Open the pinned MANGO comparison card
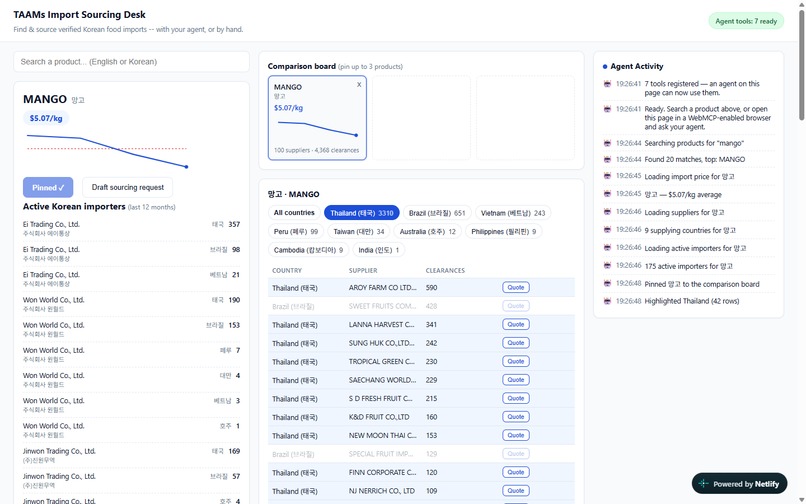The width and height of the screenshot is (806, 504). click(317, 118)
